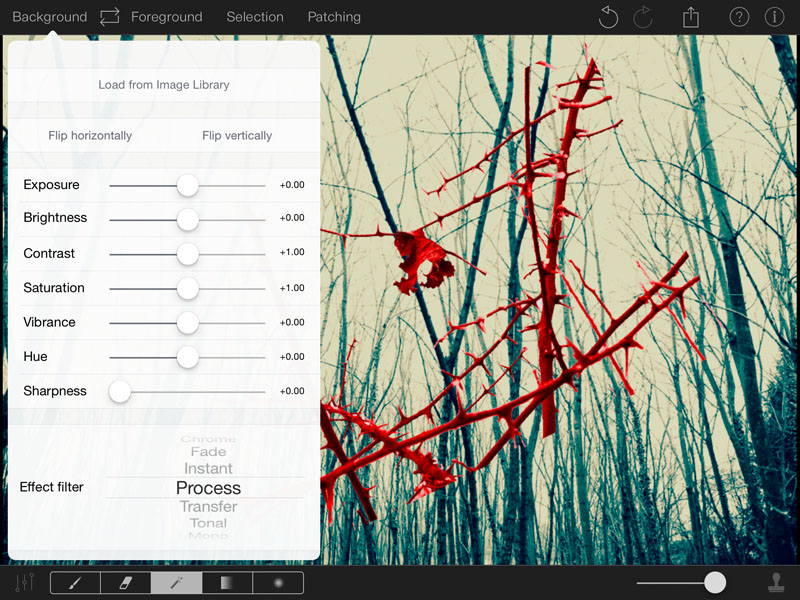Click the brush size slider knob
The width and height of the screenshot is (800, 600).
click(715, 582)
